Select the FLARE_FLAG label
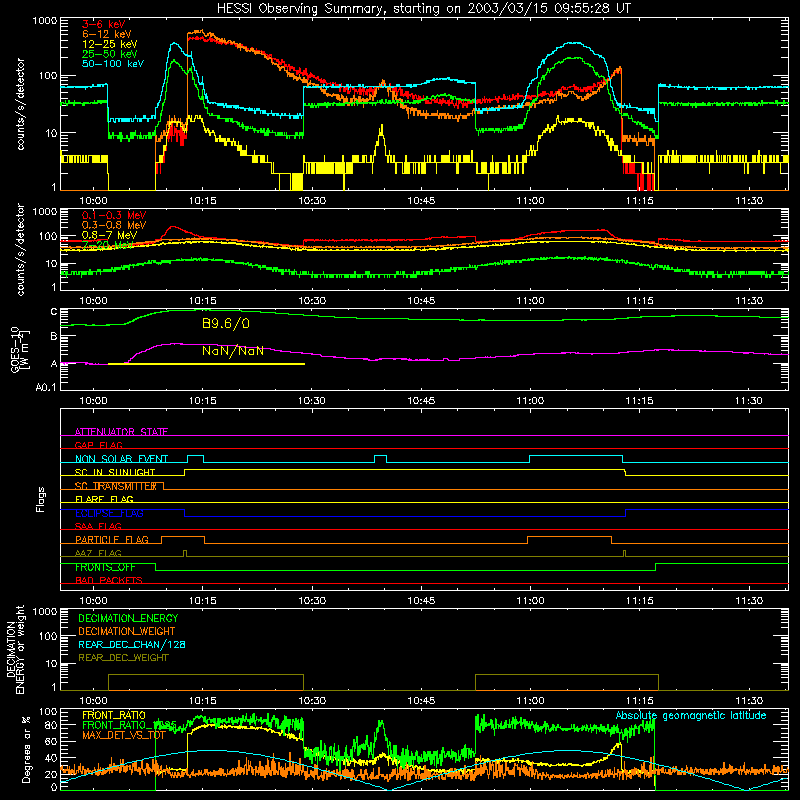Screen dimensions: 800x800 tap(104, 499)
